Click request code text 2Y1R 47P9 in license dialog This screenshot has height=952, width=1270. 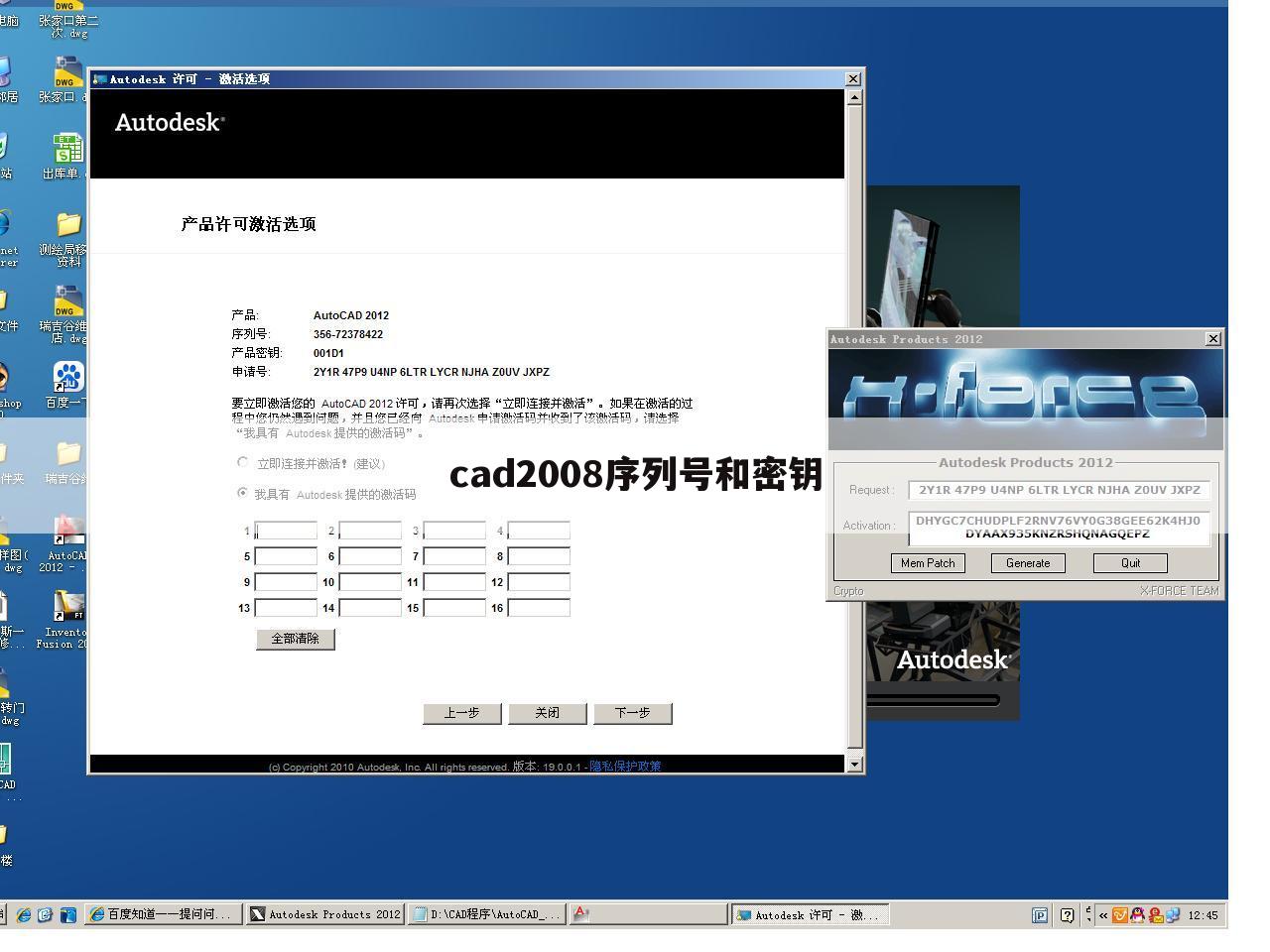(432, 372)
